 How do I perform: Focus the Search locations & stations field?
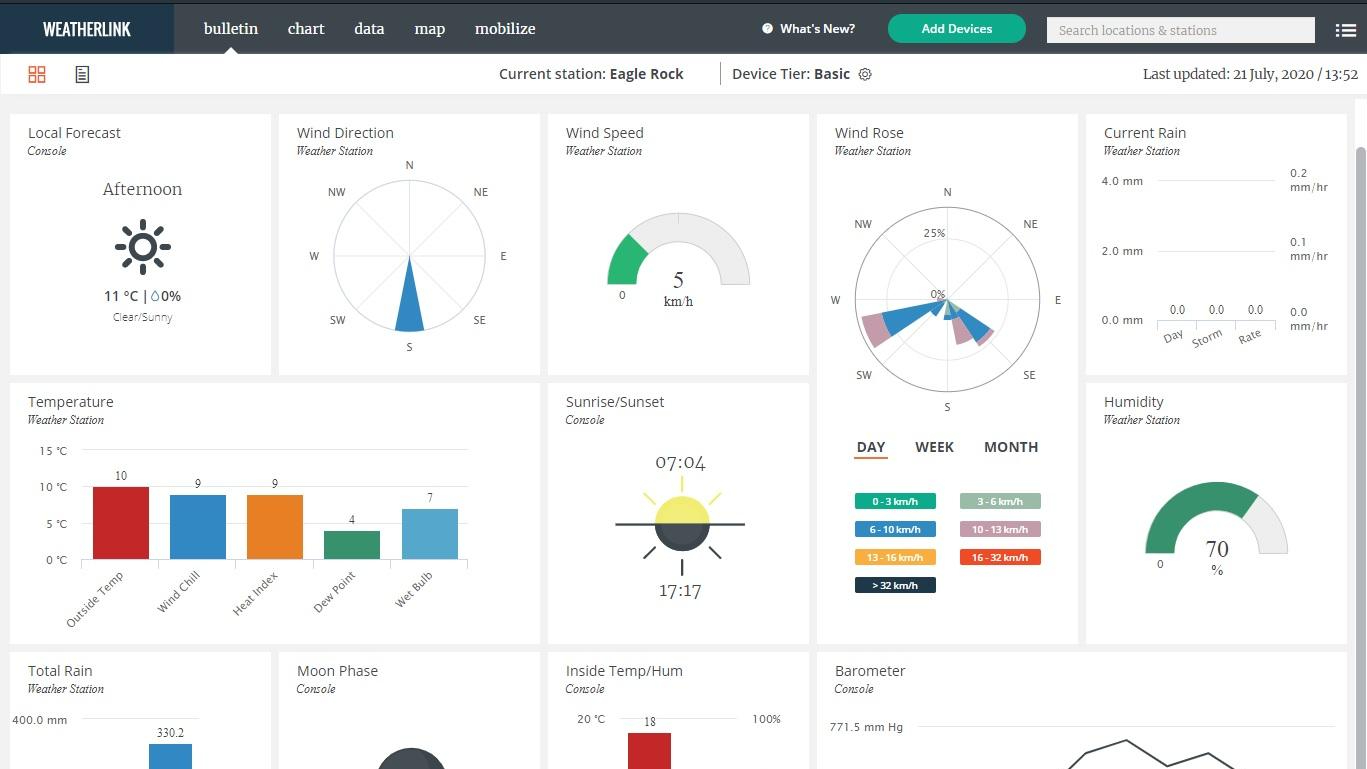tap(1180, 30)
